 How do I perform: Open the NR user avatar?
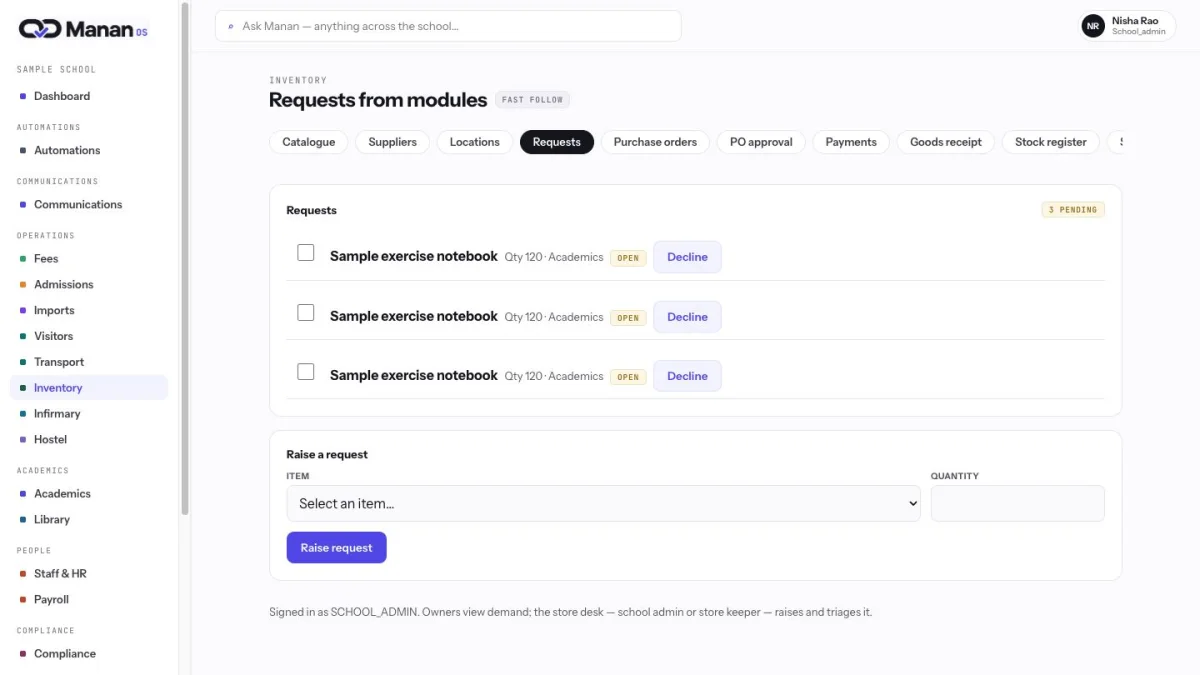click(x=1093, y=26)
